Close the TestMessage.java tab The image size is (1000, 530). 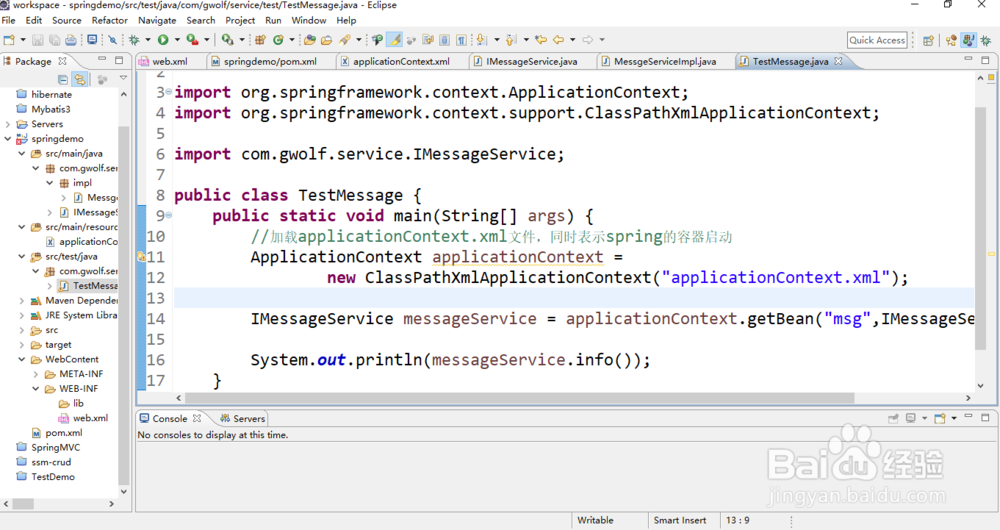coord(838,61)
